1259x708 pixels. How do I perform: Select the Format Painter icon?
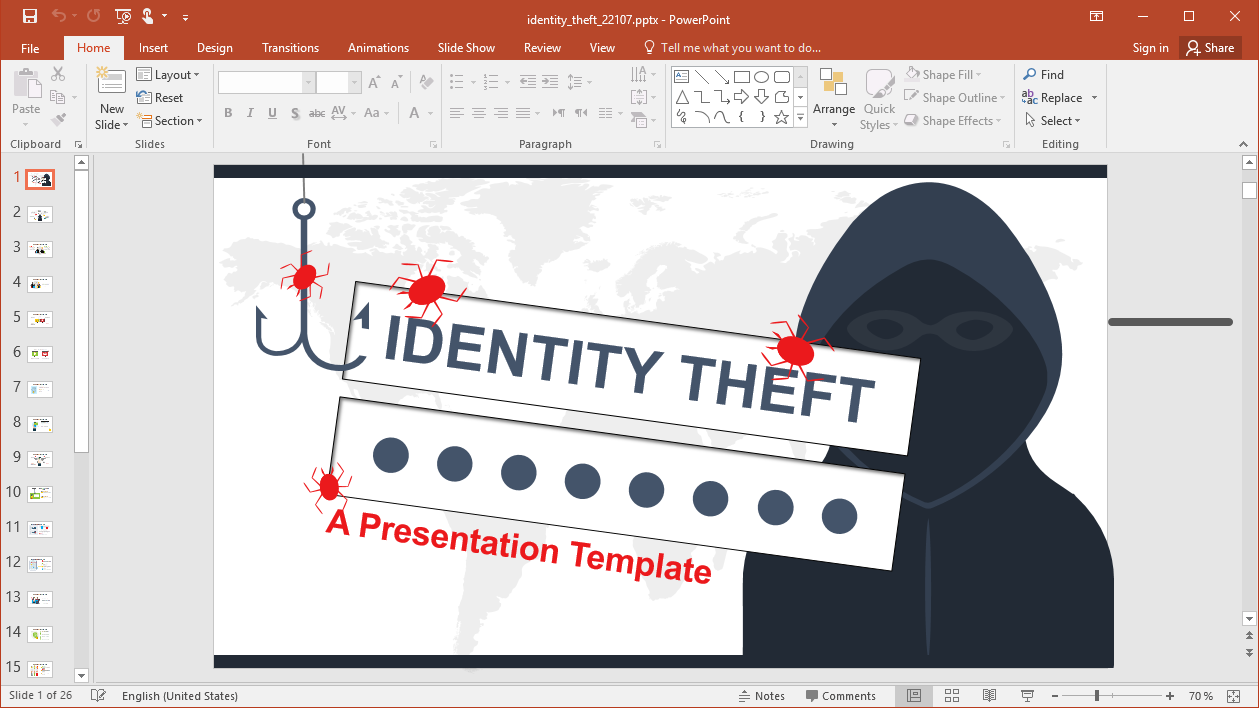(x=58, y=120)
